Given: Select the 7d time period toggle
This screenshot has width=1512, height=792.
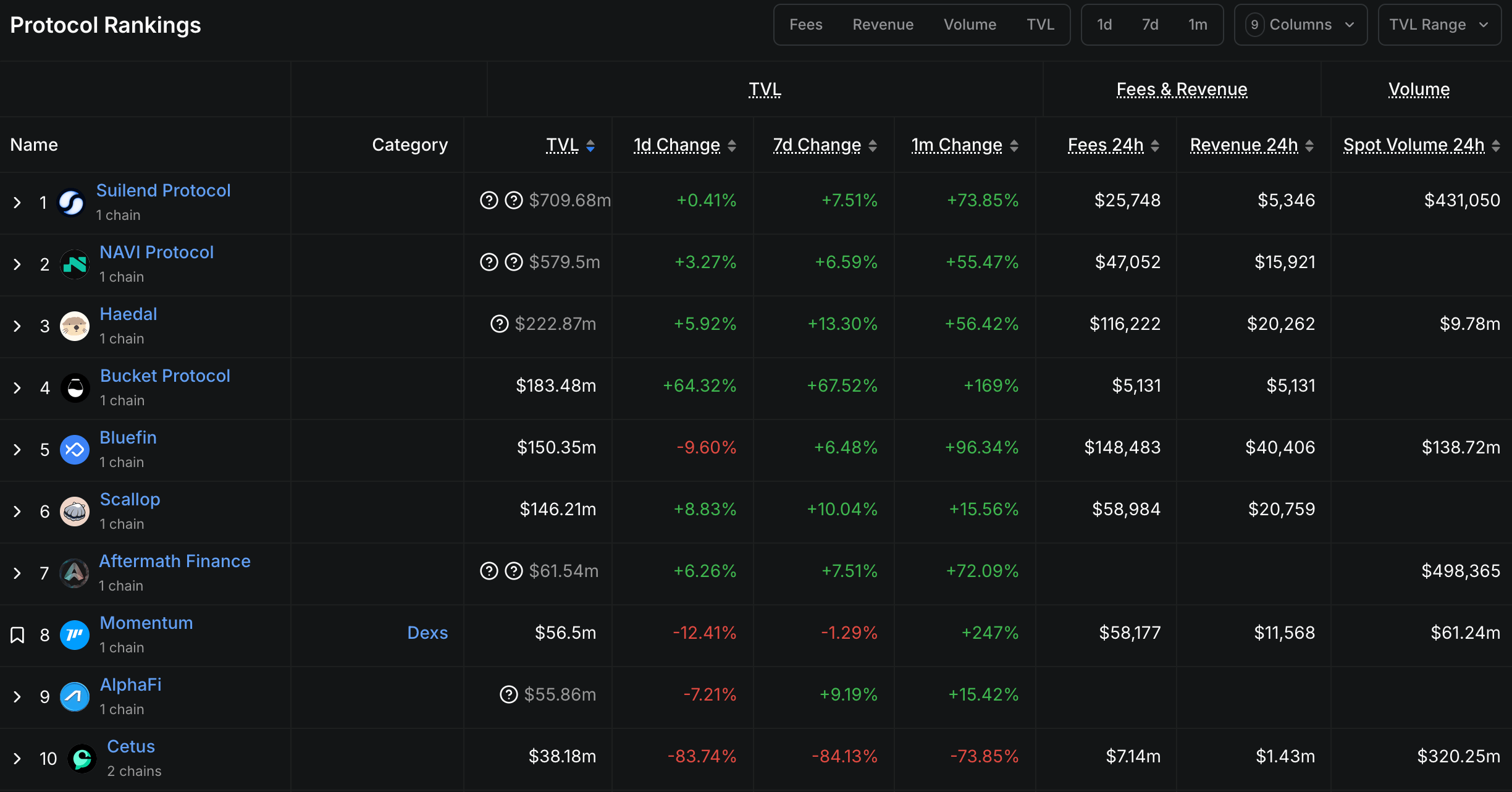Looking at the screenshot, I should coord(1149,25).
